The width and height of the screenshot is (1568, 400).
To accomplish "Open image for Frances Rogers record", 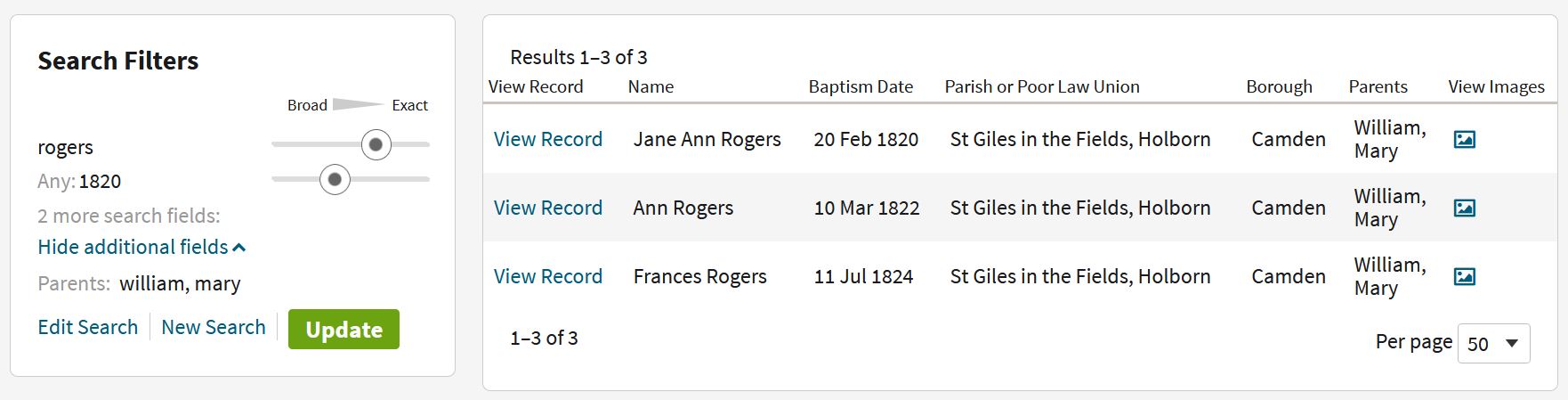I will pyautogui.click(x=1464, y=277).
